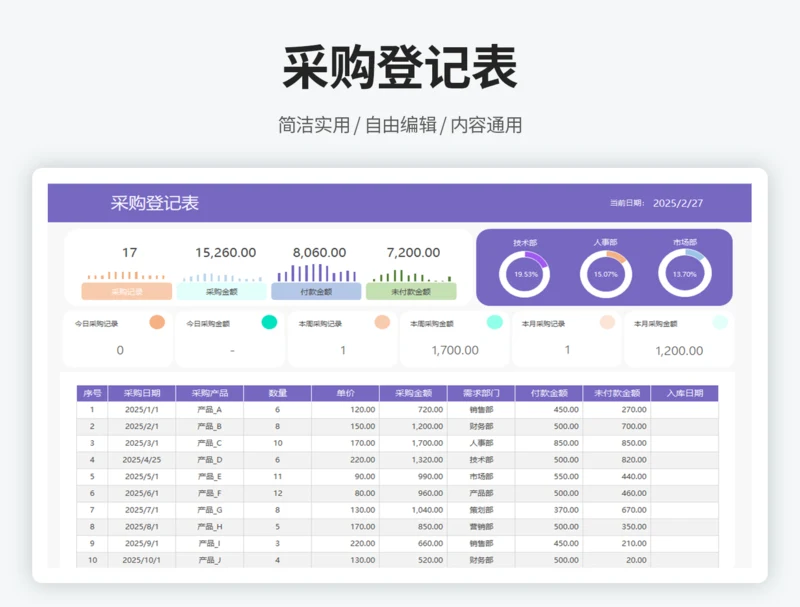Click the green mini bar chart under 7,200.00

[x=412, y=276]
